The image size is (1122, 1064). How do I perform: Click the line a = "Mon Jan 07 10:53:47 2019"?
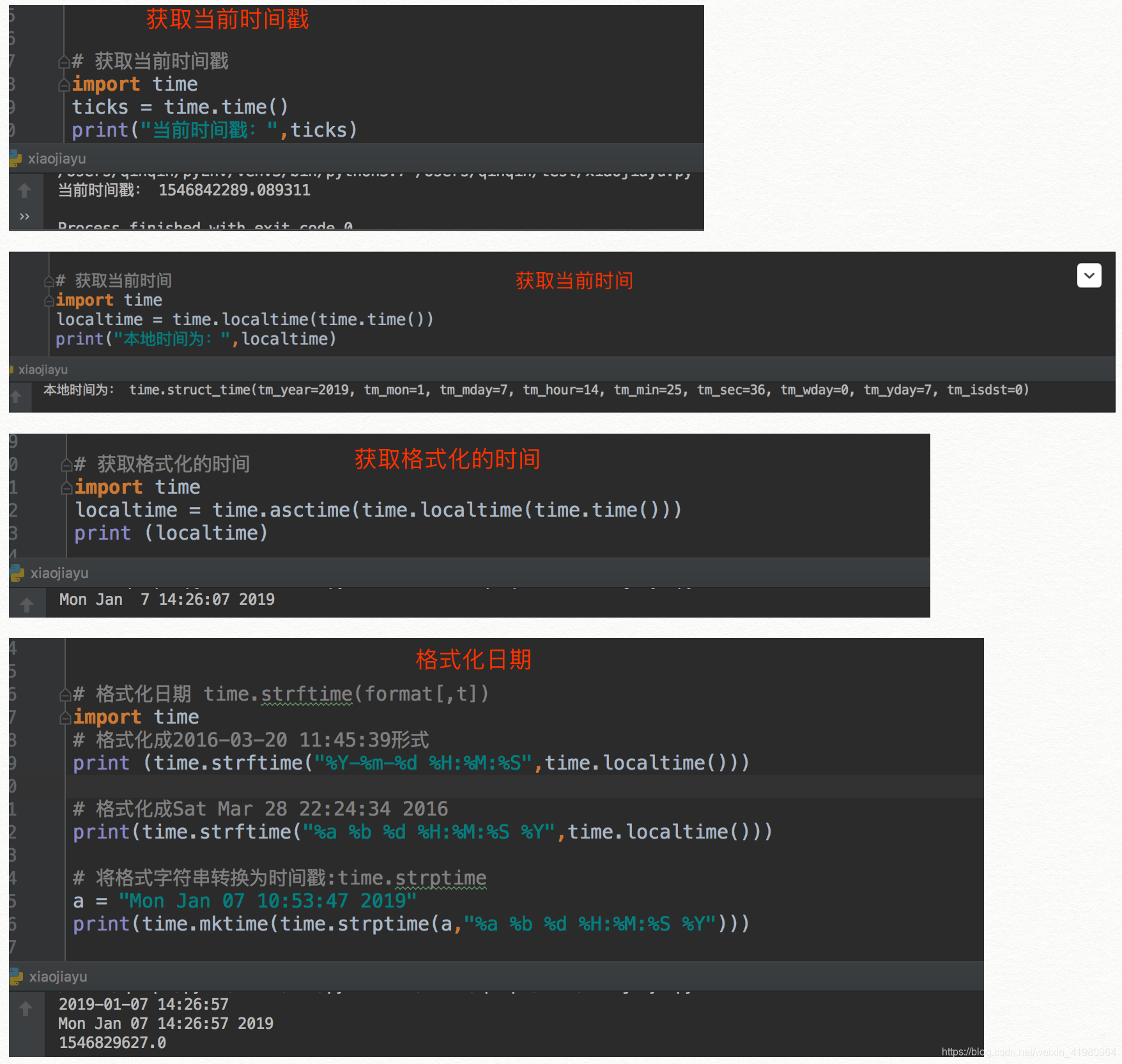click(x=245, y=901)
